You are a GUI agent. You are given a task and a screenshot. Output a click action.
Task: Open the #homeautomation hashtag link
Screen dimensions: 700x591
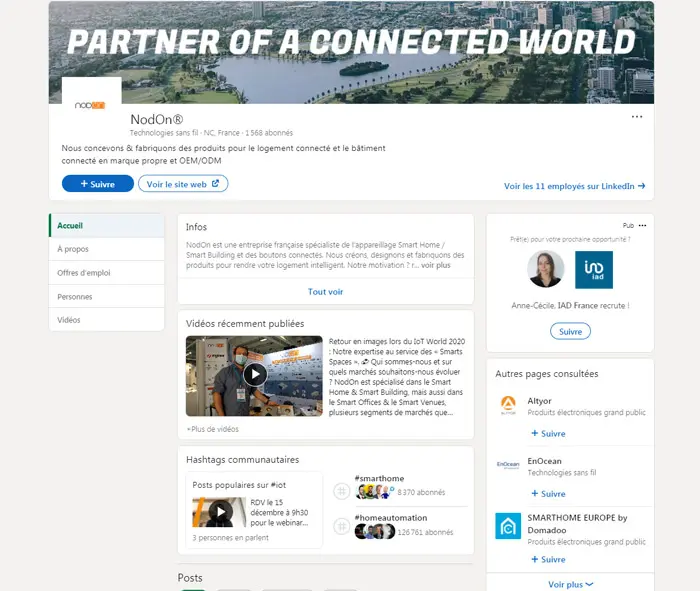tap(391, 518)
